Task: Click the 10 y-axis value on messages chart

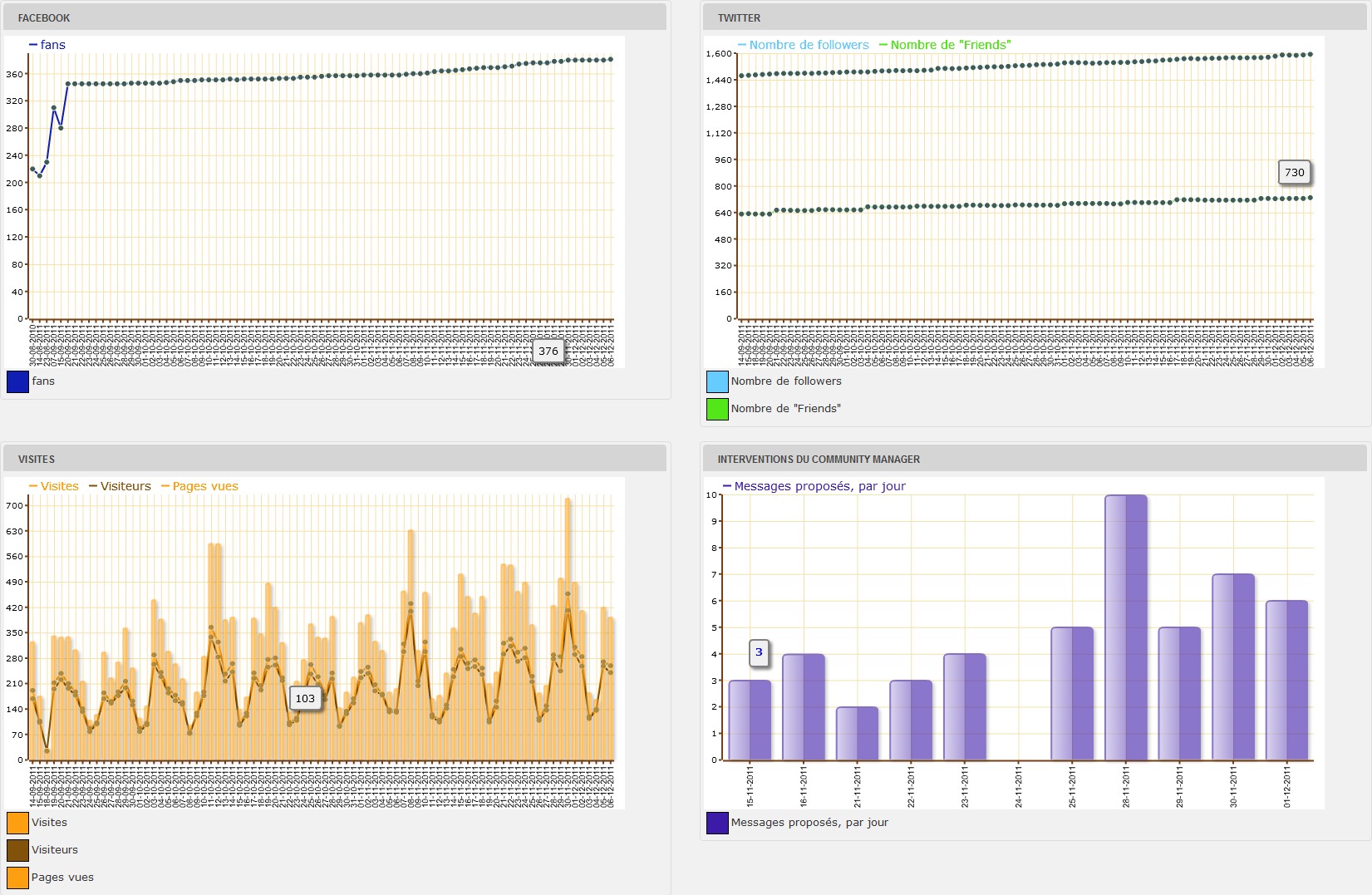Action: (711, 495)
